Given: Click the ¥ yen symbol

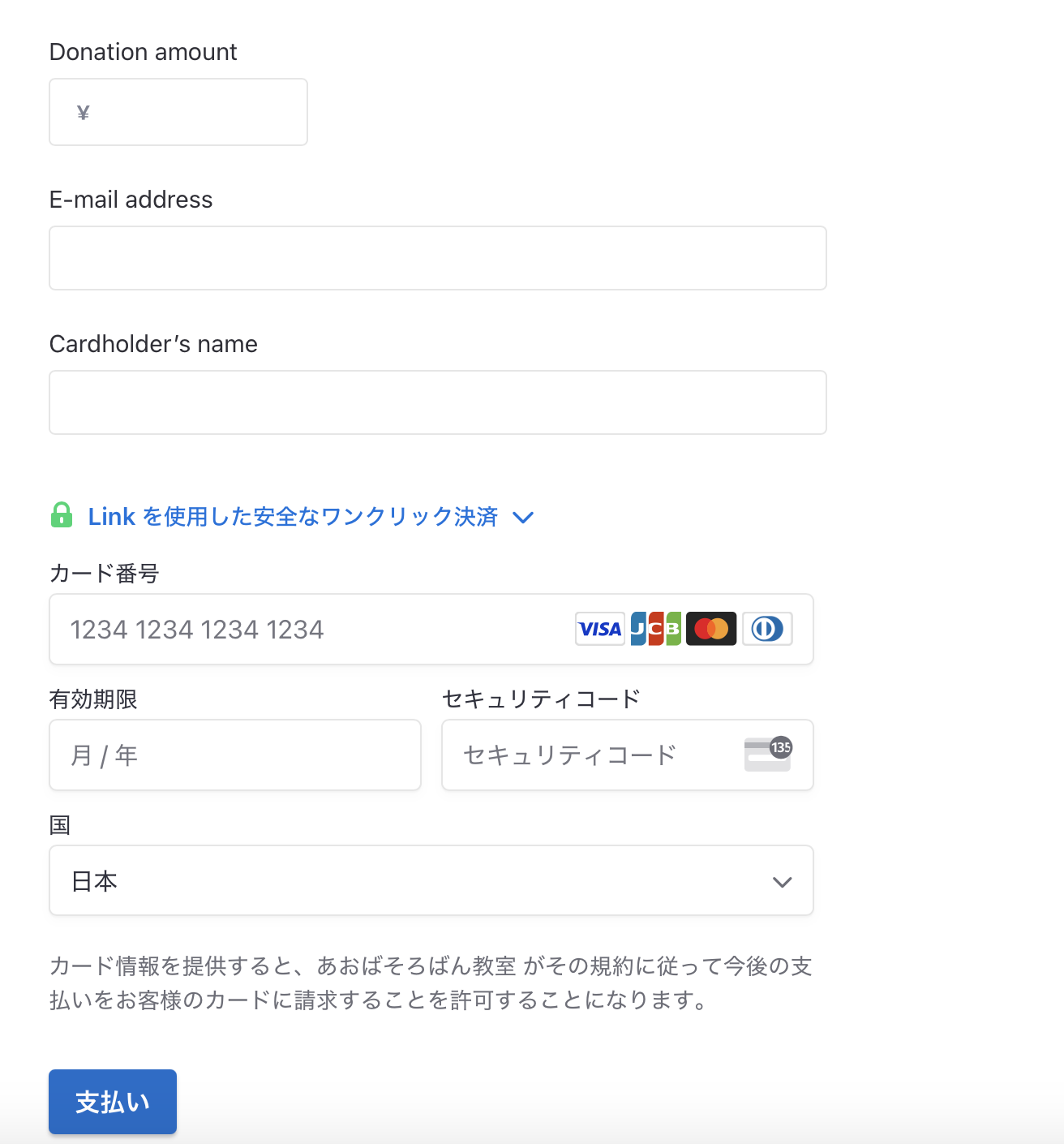Looking at the screenshot, I should pyautogui.click(x=83, y=113).
